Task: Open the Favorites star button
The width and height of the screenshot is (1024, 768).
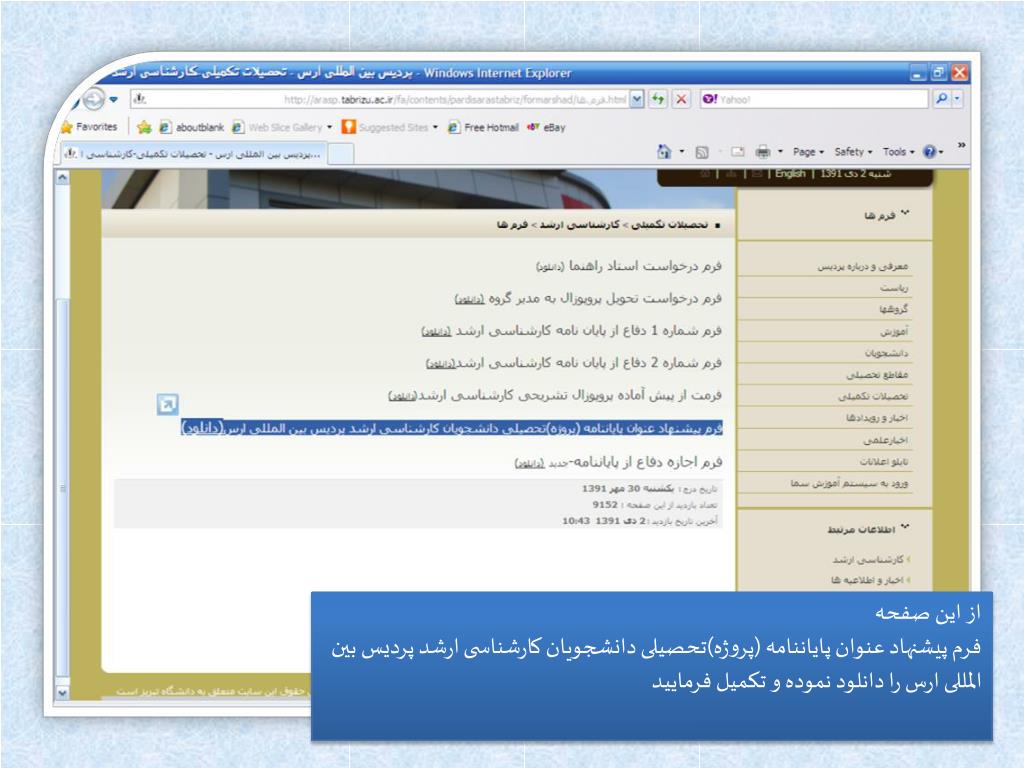Action: click(x=89, y=127)
